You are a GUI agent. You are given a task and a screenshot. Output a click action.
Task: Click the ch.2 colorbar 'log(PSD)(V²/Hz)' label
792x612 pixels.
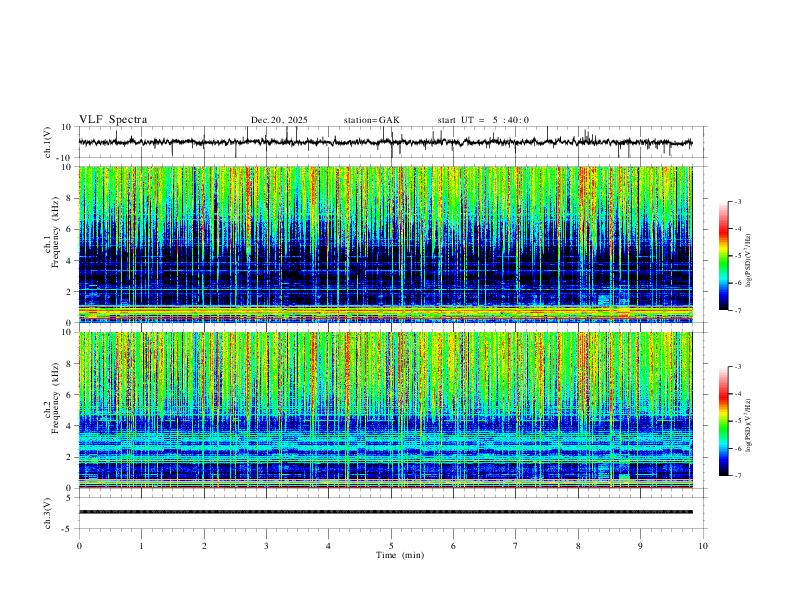[x=748, y=425]
